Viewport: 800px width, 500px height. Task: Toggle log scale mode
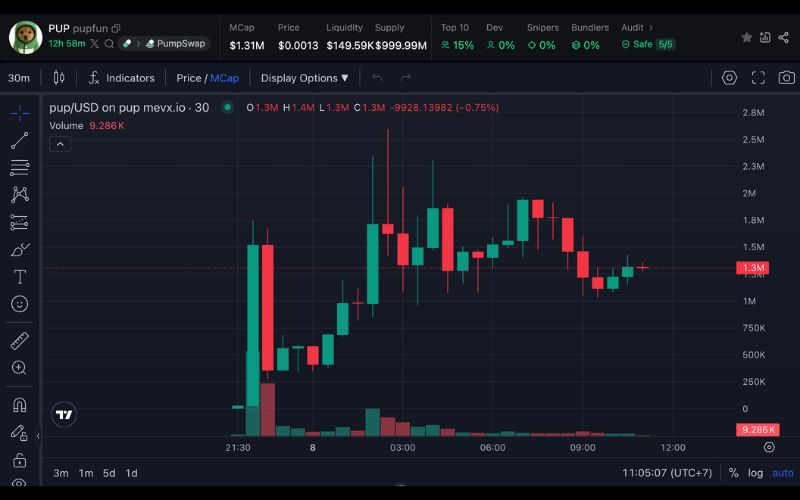(x=756, y=473)
